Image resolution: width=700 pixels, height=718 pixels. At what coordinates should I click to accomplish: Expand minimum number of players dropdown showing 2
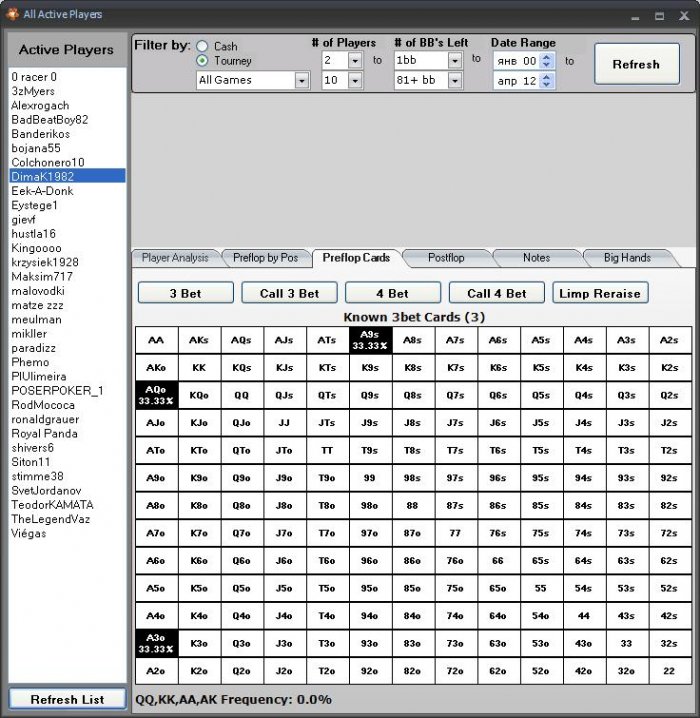355,60
